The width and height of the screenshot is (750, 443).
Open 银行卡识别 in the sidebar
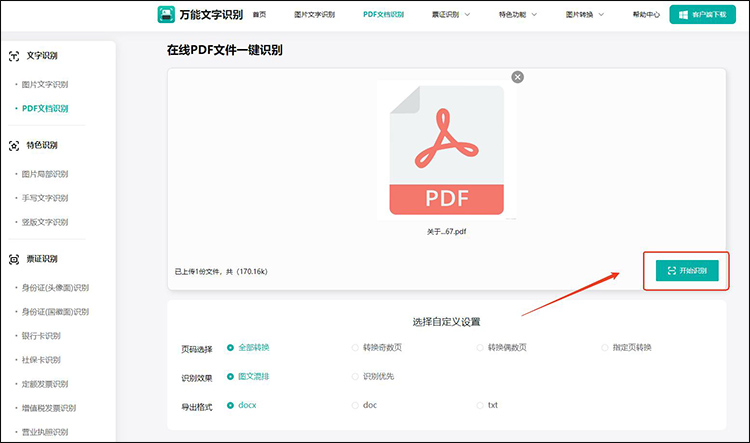point(41,336)
